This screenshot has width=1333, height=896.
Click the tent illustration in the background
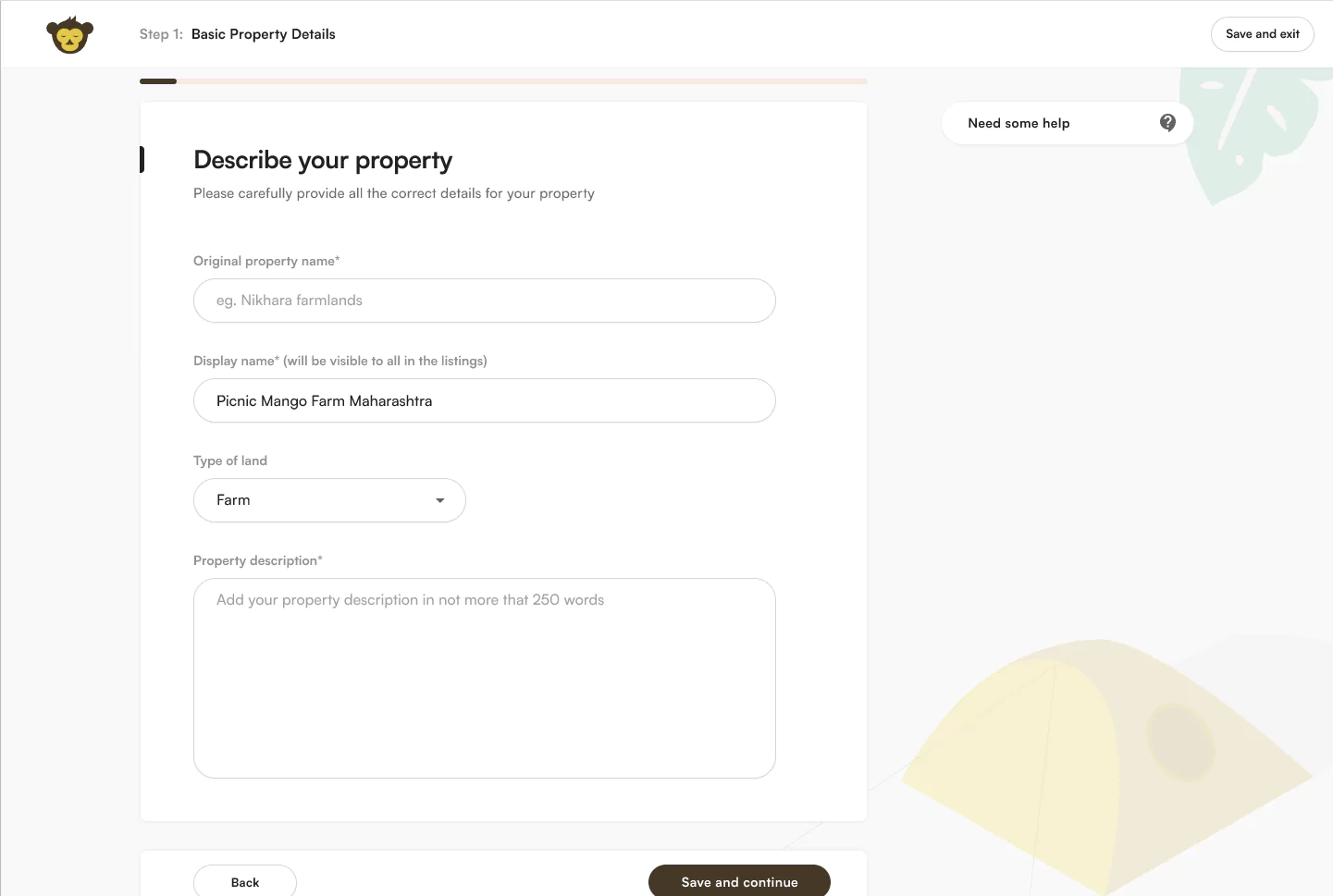[x=1101, y=758]
